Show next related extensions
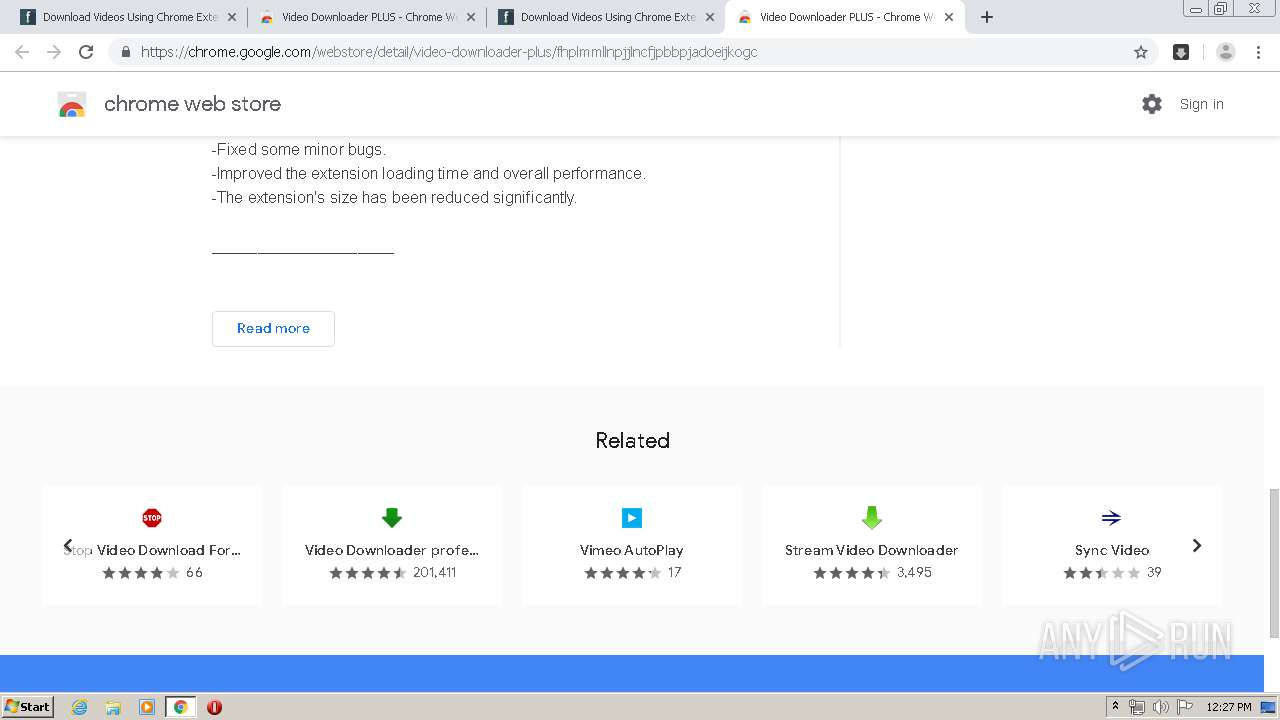The height and width of the screenshot is (720, 1280). pyautogui.click(x=1197, y=545)
